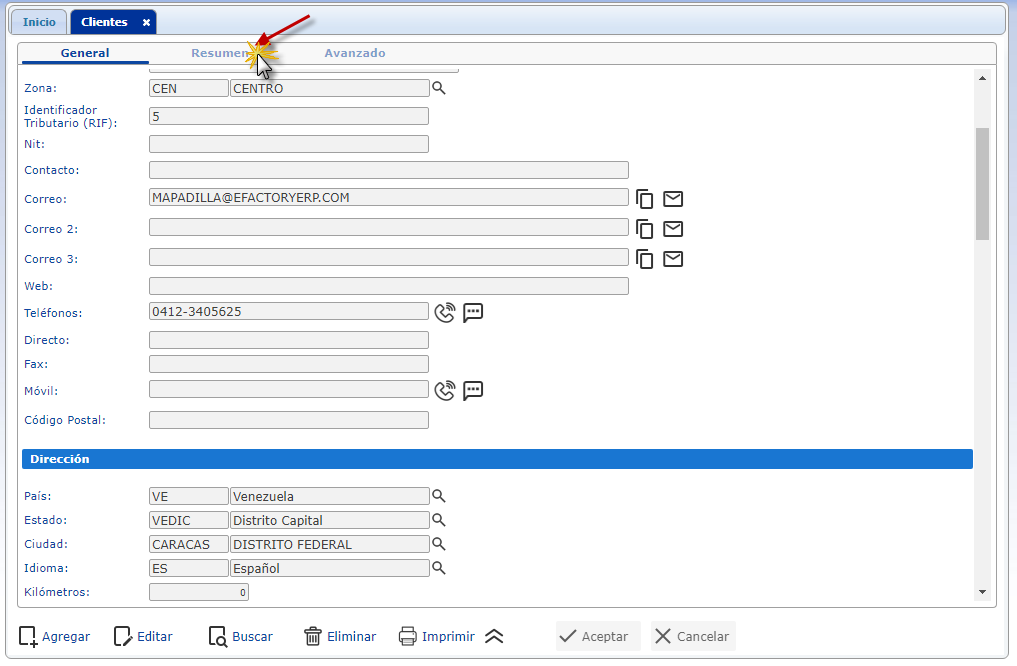Screen dimensions: 1017x666
Task: Search País with the magnifier icon
Action: pos(439,496)
